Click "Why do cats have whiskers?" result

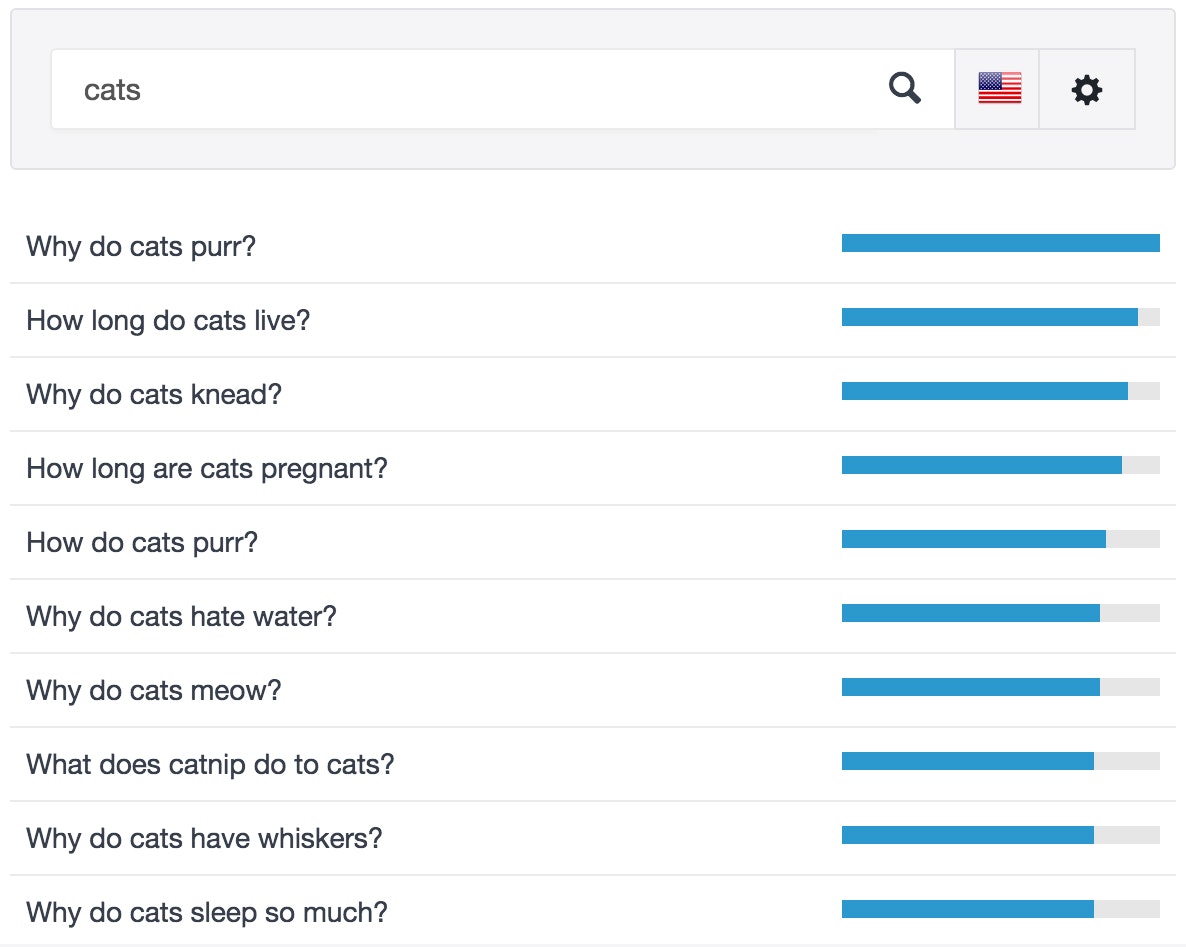coord(204,838)
